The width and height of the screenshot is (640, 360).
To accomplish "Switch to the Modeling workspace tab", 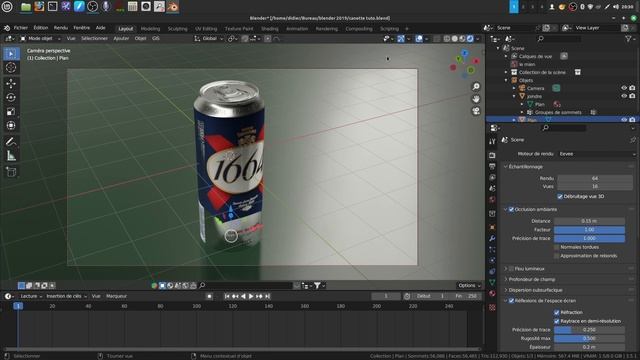I will tap(150, 29).
